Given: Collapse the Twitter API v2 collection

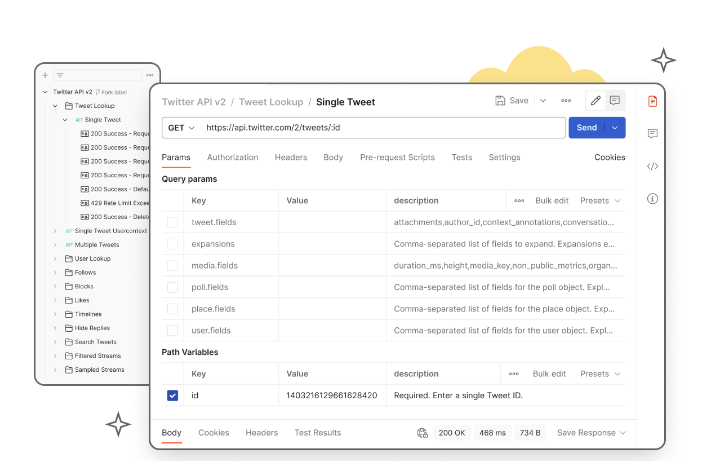Looking at the screenshot, I should (45, 92).
